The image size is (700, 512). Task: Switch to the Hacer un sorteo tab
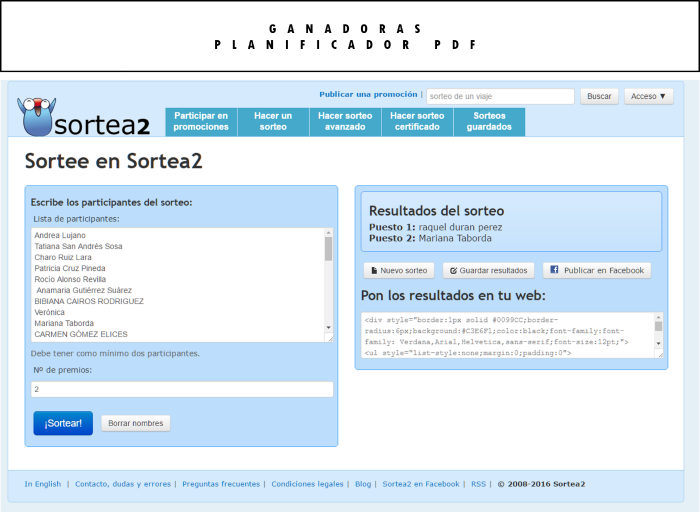(273, 121)
